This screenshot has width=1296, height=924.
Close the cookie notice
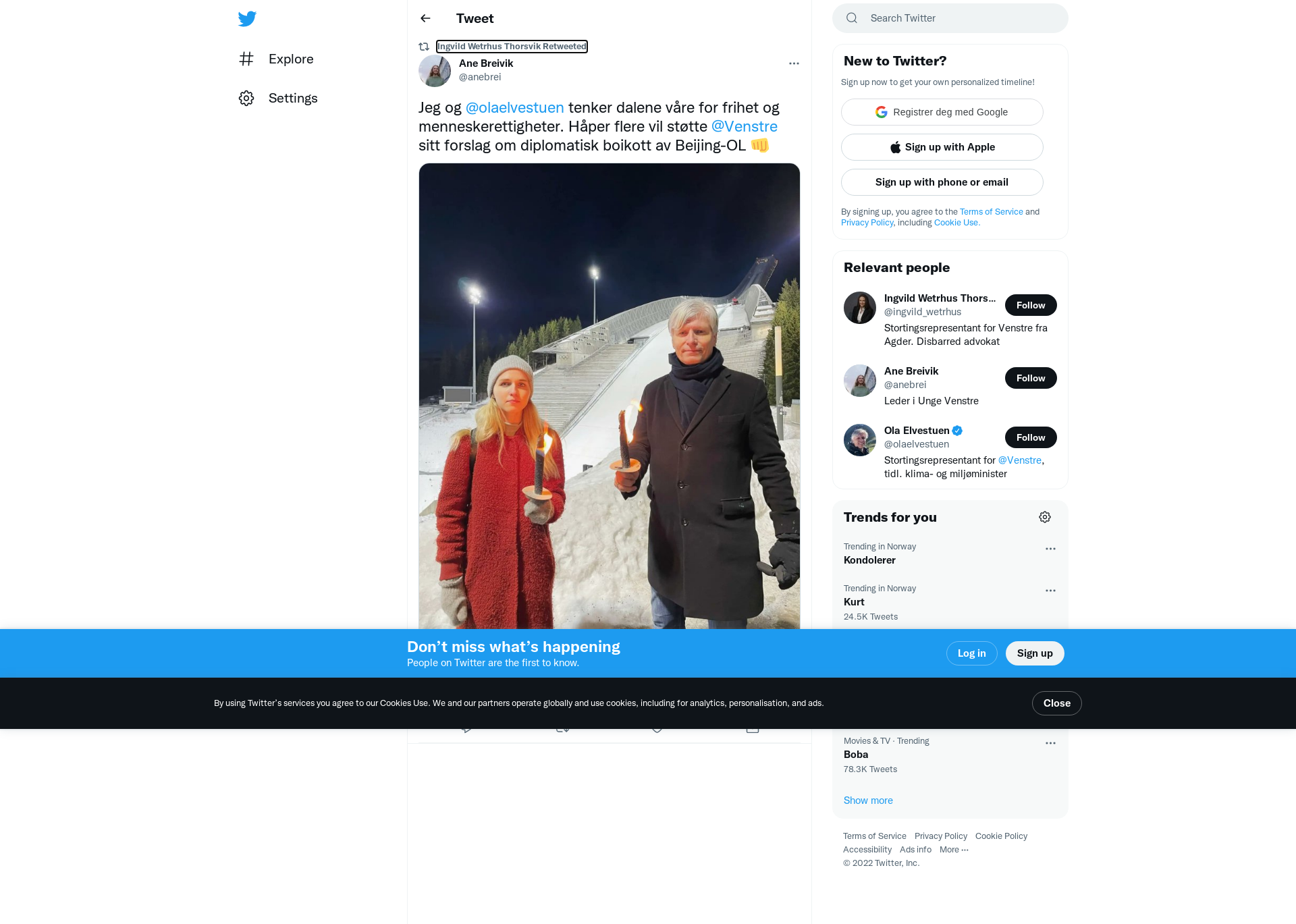click(x=1056, y=703)
